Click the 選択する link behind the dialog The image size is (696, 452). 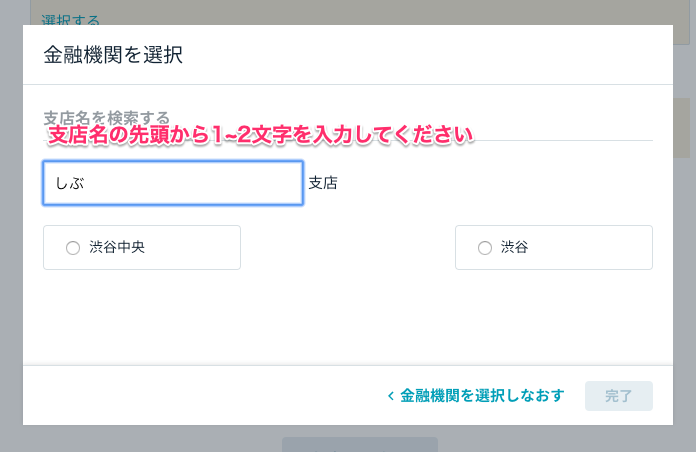coord(70,20)
